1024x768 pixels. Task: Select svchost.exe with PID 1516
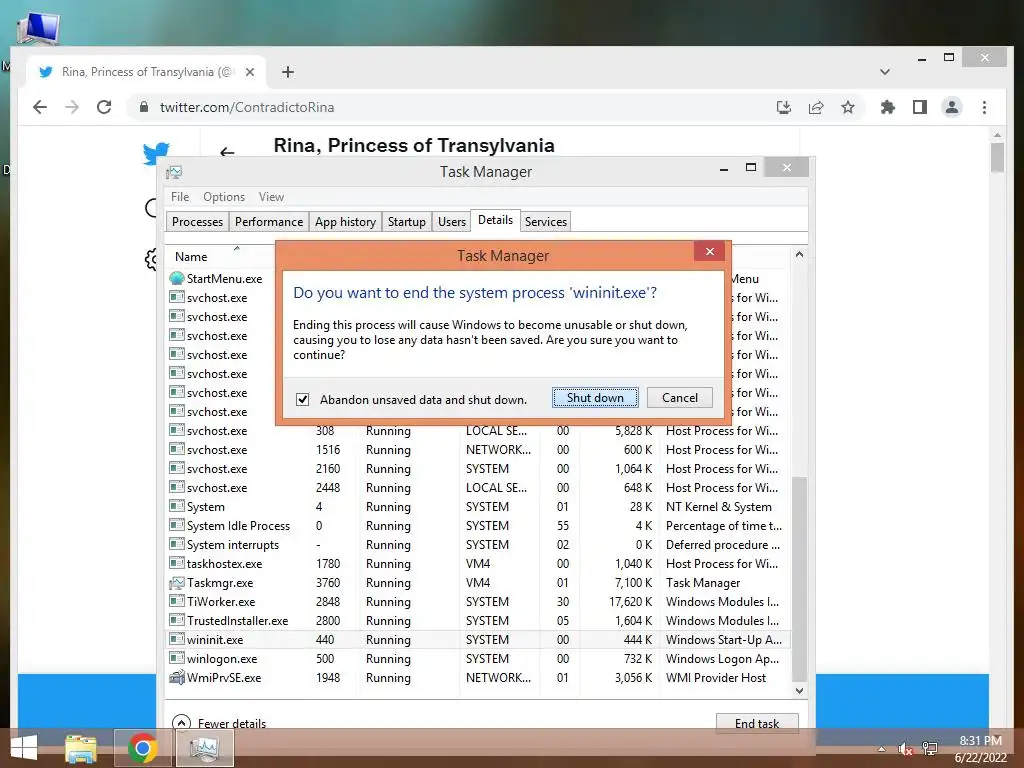click(478, 449)
